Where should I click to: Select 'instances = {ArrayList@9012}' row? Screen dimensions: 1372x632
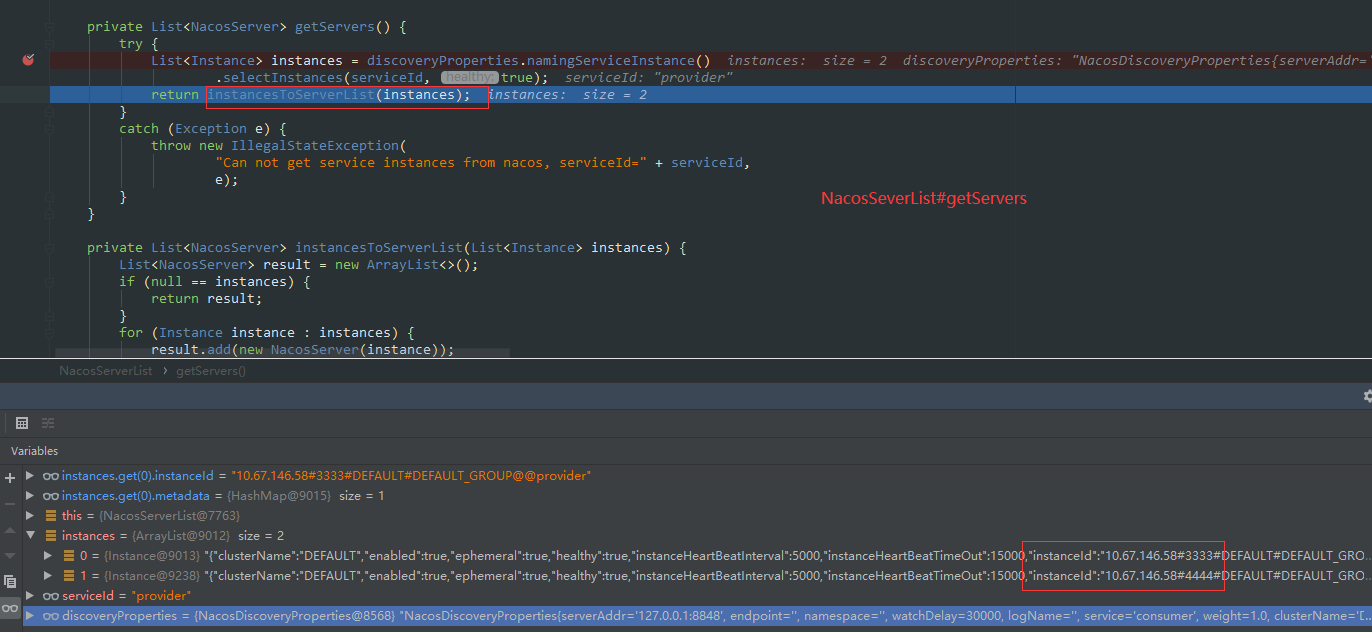tap(698, 536)
